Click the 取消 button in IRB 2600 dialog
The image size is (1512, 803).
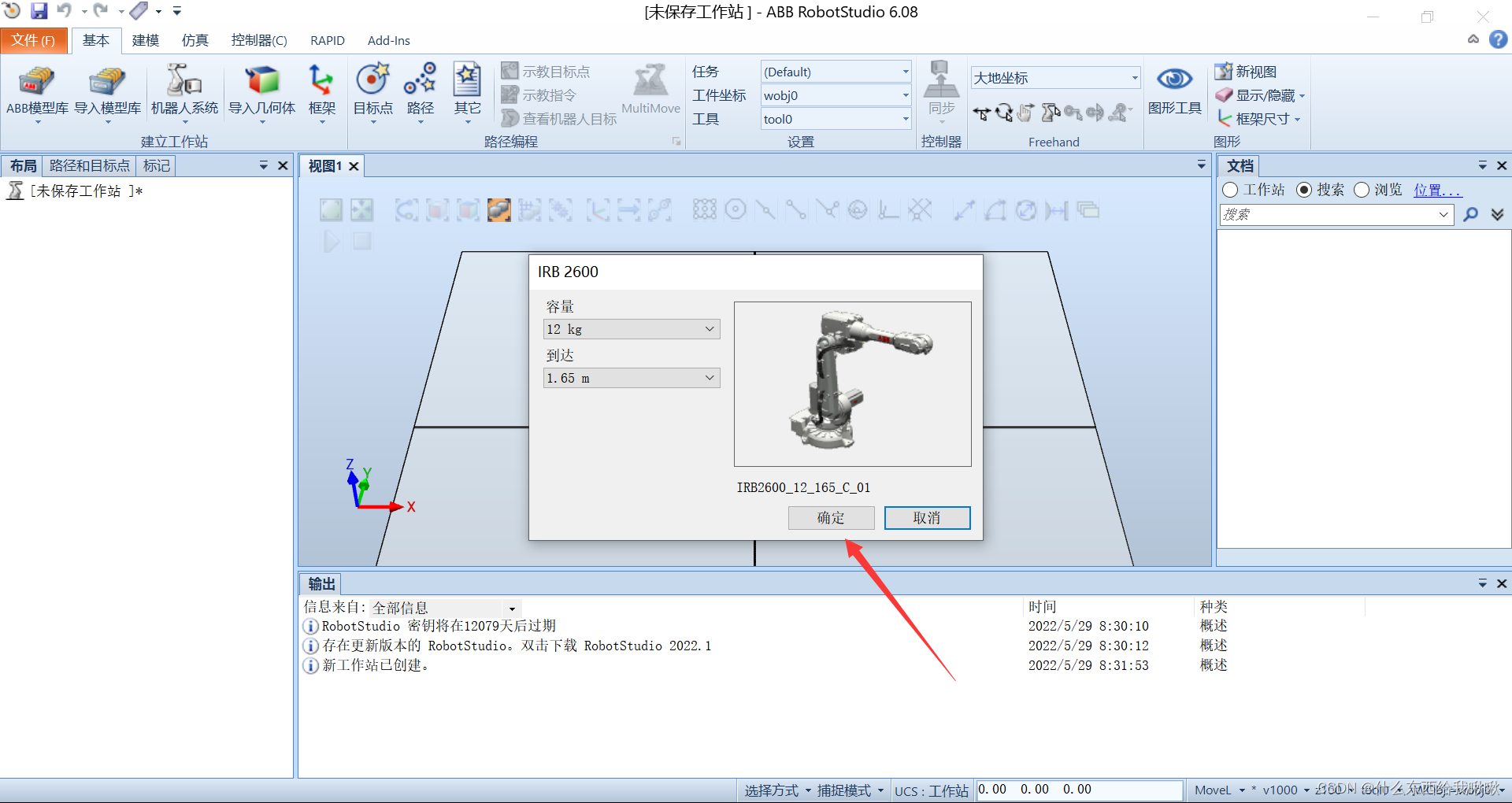pos(927,517)
